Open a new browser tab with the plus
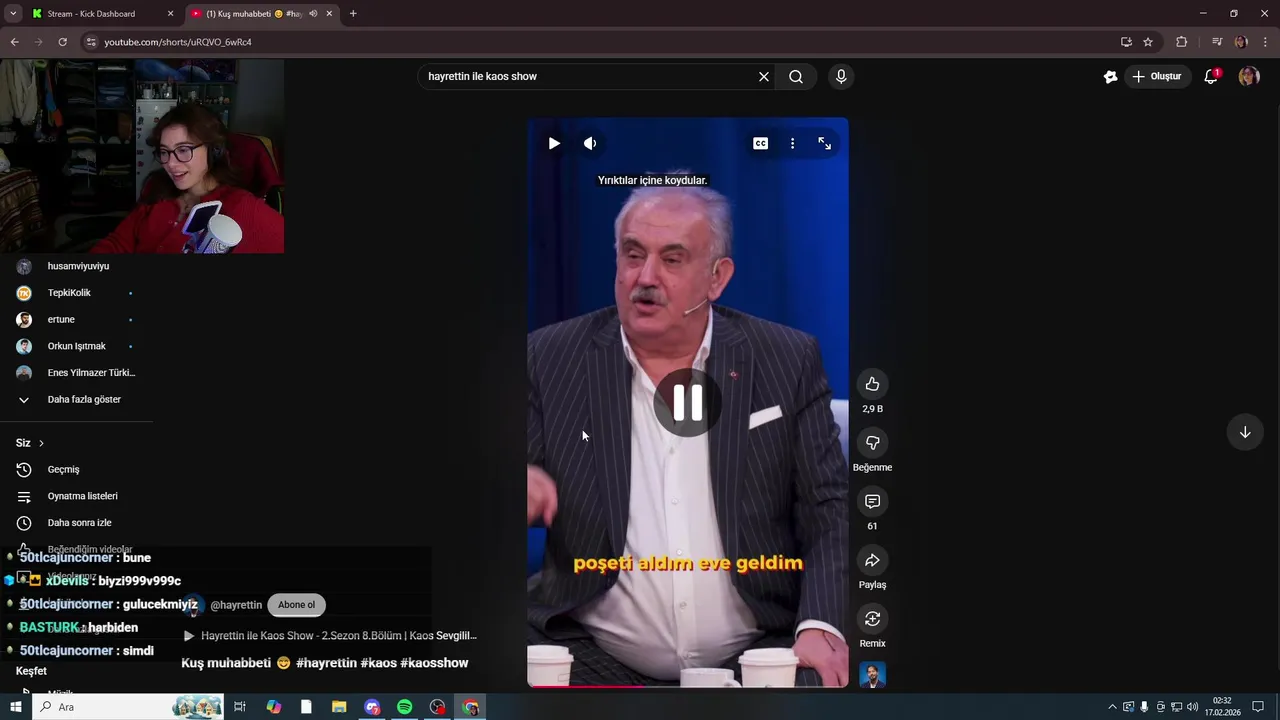This screenshot has width=1280, height=720. pos(353,14)
